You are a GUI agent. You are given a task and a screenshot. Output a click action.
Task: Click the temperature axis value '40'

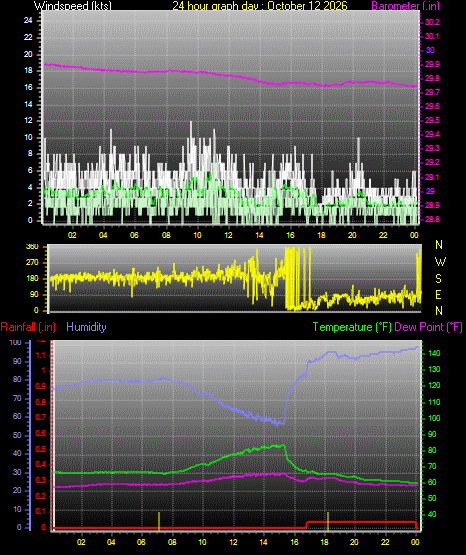tap(432, 514)
